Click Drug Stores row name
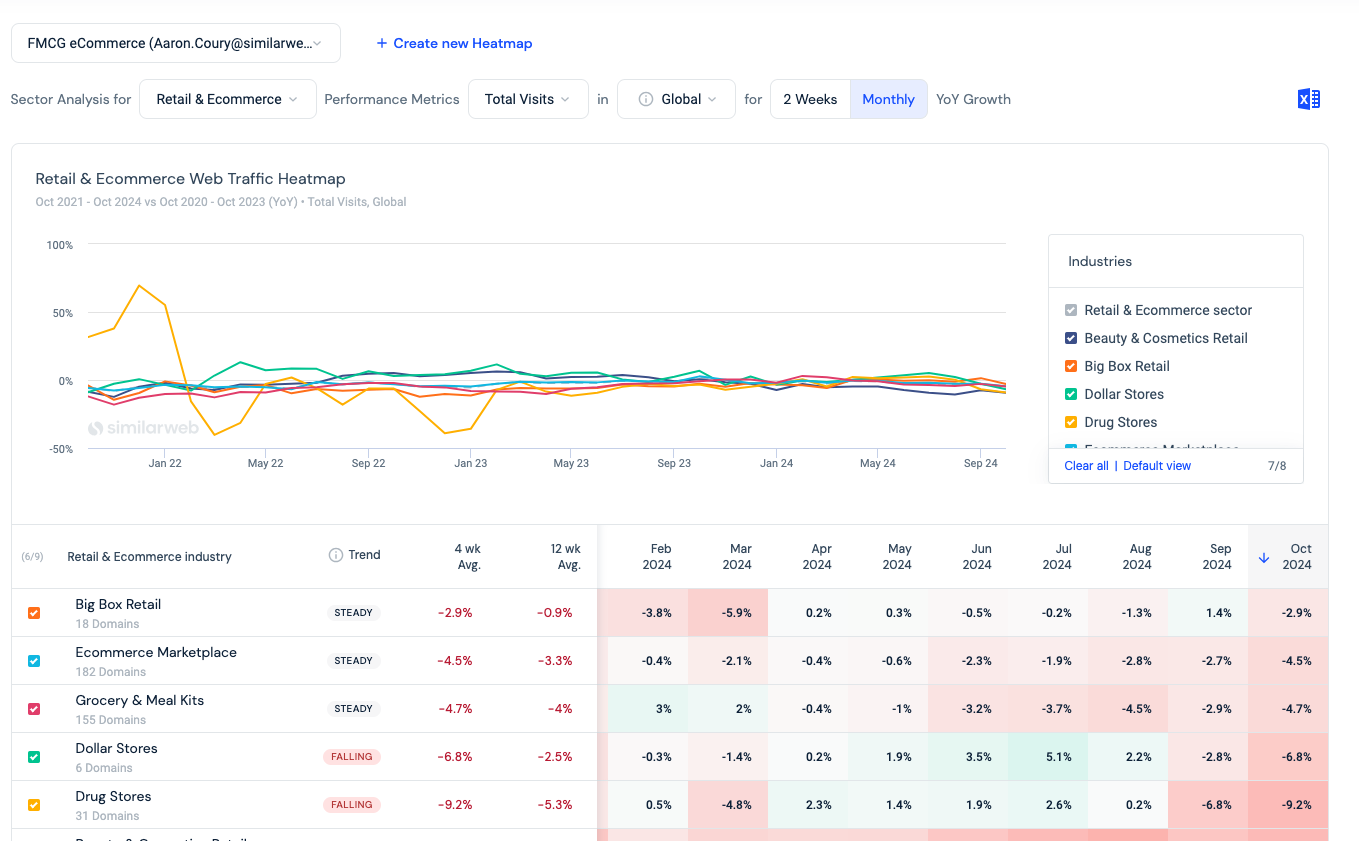 pyautogui.click(x=113, y=797)
